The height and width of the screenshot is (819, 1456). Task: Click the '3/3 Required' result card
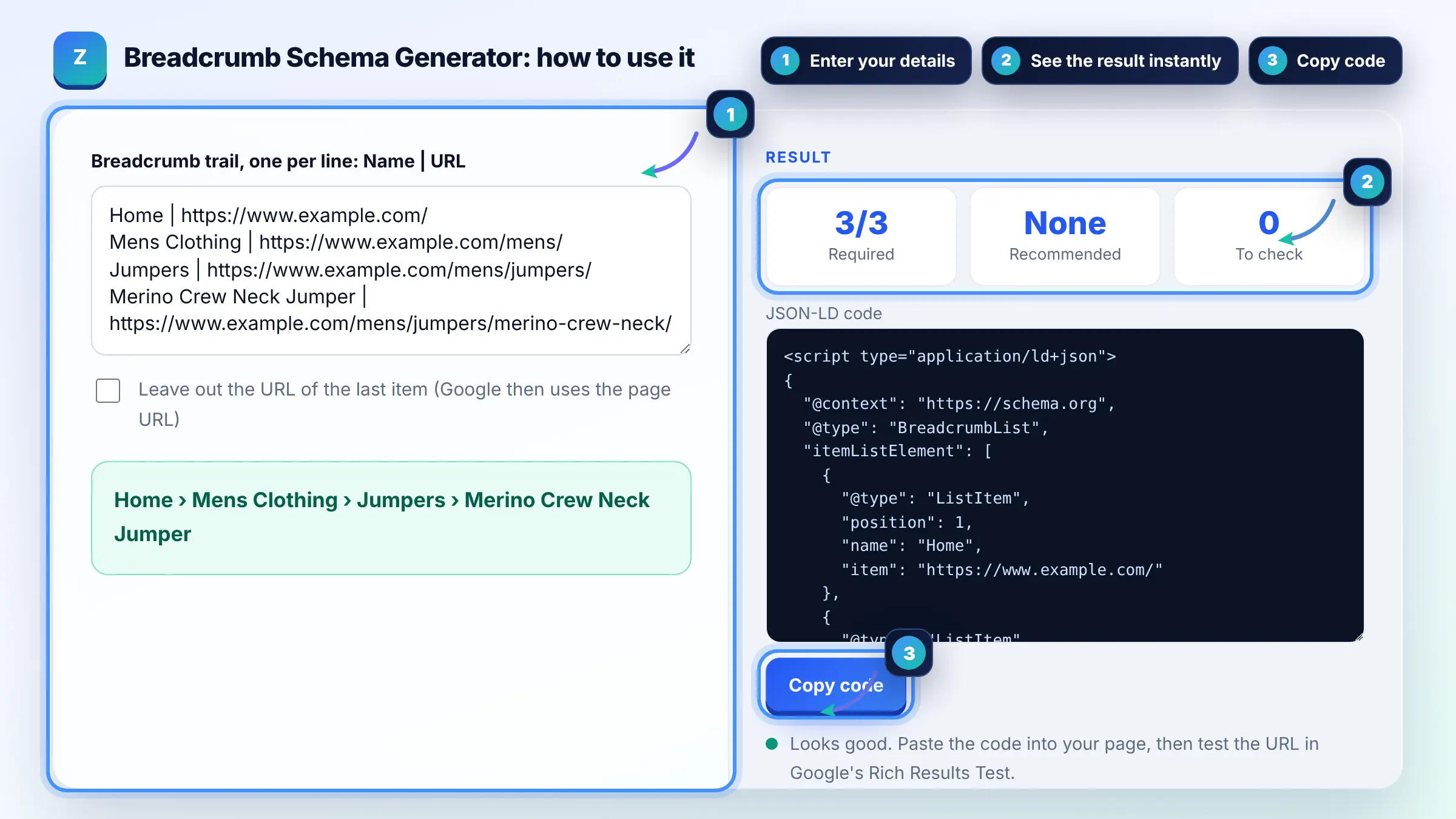pyautogui.click(x=861, y=237)
